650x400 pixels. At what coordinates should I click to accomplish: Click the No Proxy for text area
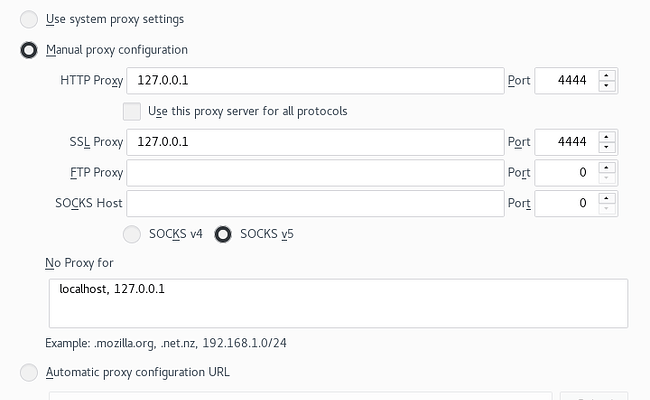[338, 303]
